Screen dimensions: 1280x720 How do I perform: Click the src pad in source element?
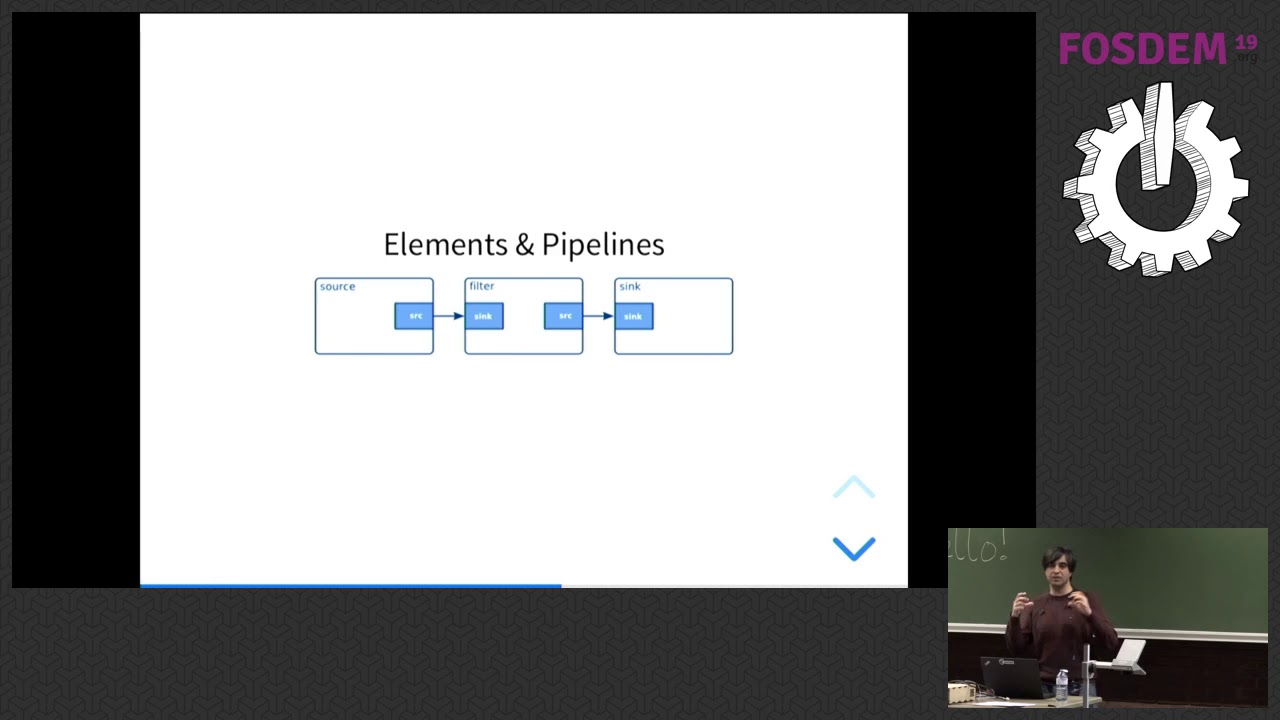pos(414,316)
